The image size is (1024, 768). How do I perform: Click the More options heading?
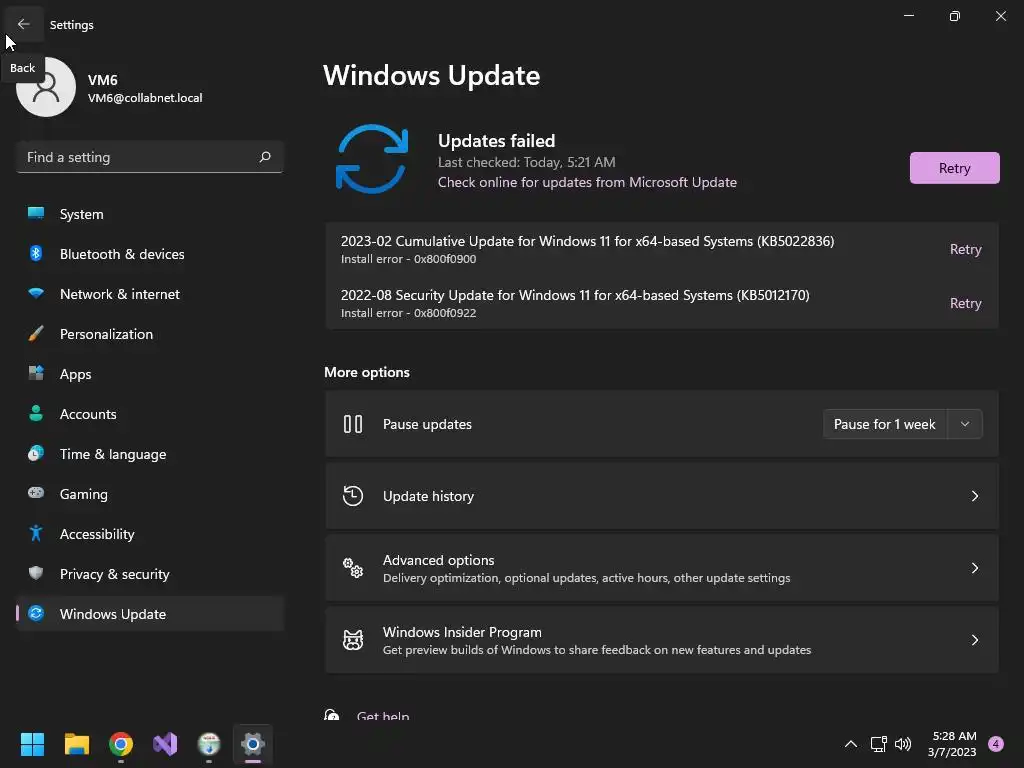(x=367, y=372)
